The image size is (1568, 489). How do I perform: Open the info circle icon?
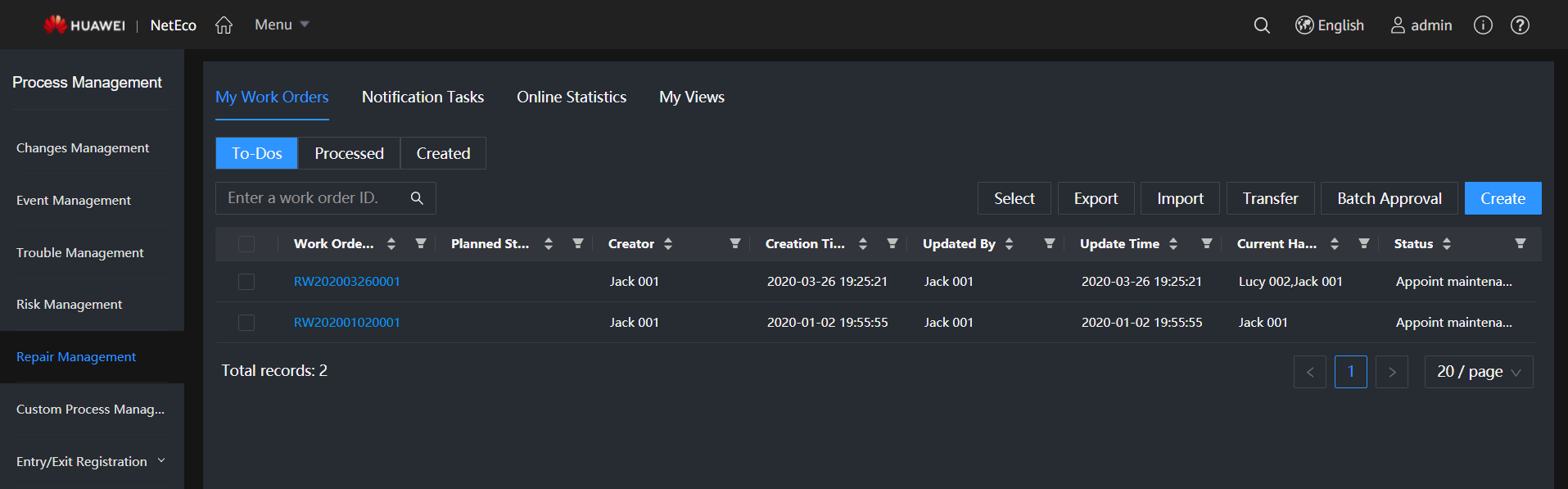coord(1483,25)
